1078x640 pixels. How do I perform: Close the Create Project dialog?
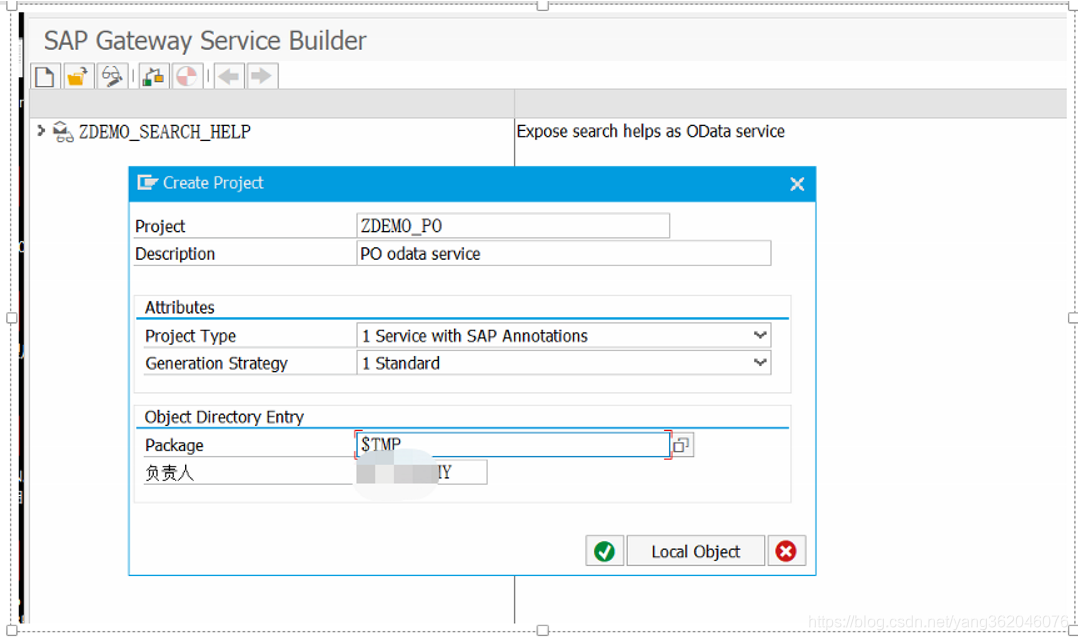point(797,184)
